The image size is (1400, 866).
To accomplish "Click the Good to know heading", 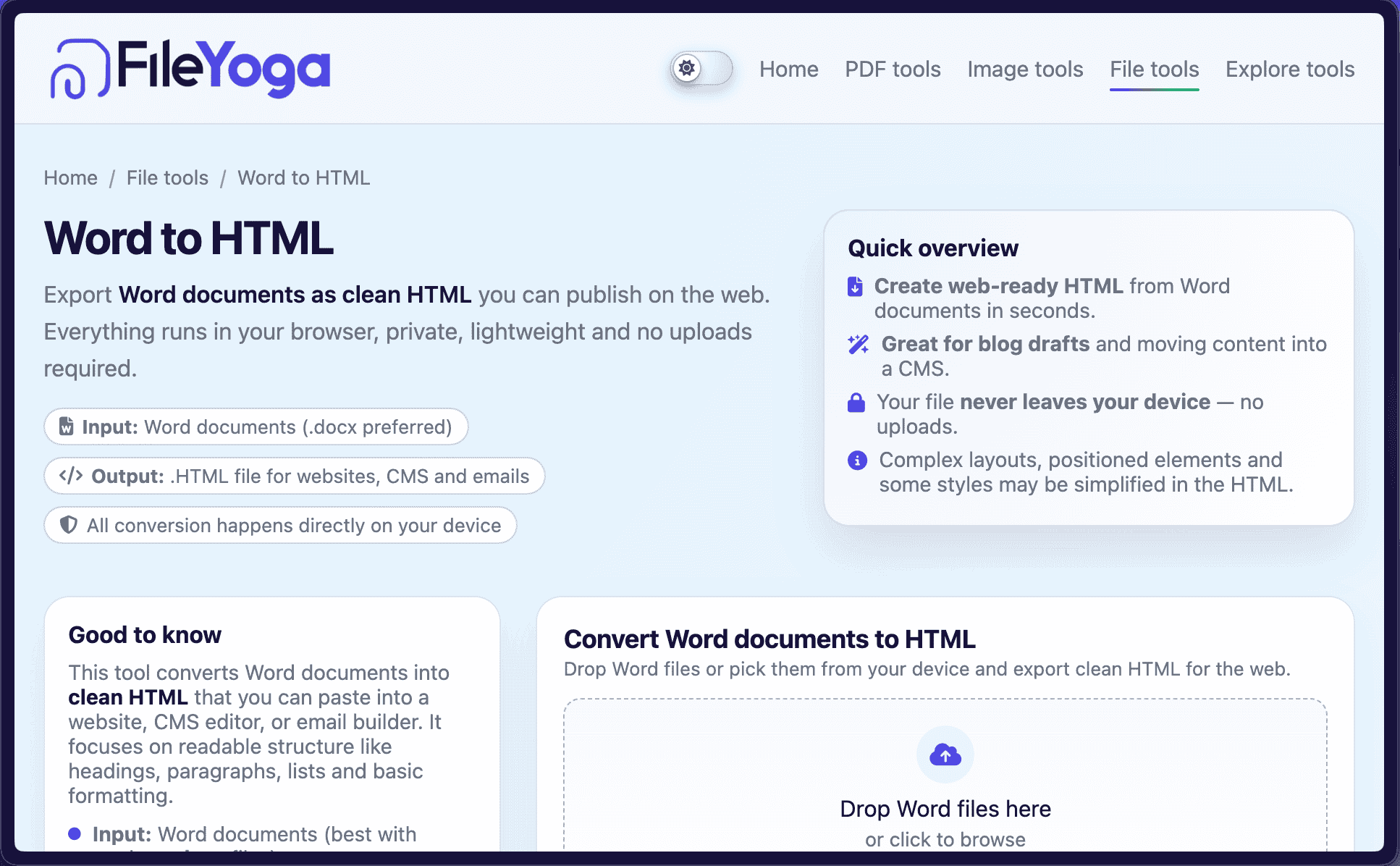I will [x=145, y=635].
